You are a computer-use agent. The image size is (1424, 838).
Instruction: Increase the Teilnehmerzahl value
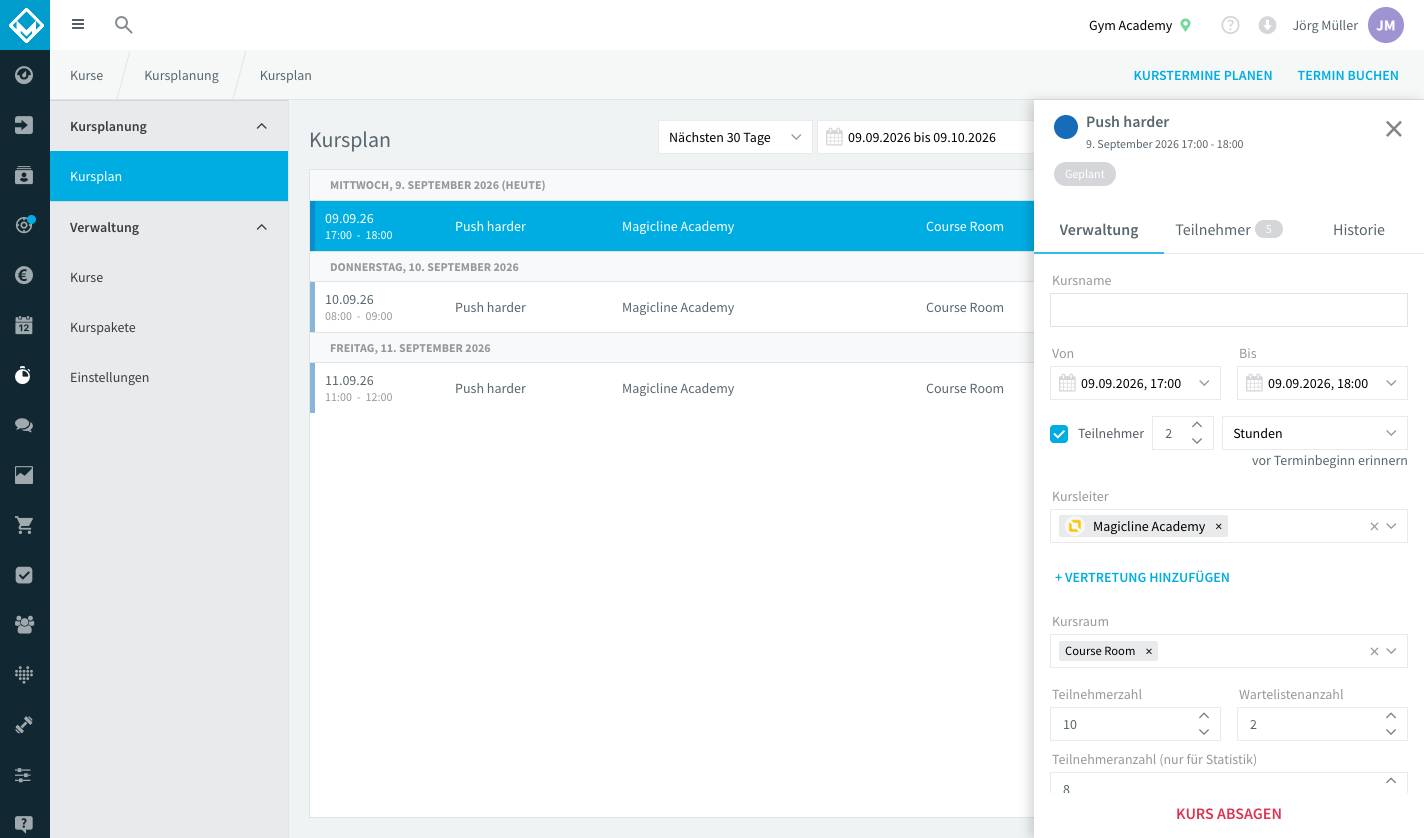coord(1203,716)
